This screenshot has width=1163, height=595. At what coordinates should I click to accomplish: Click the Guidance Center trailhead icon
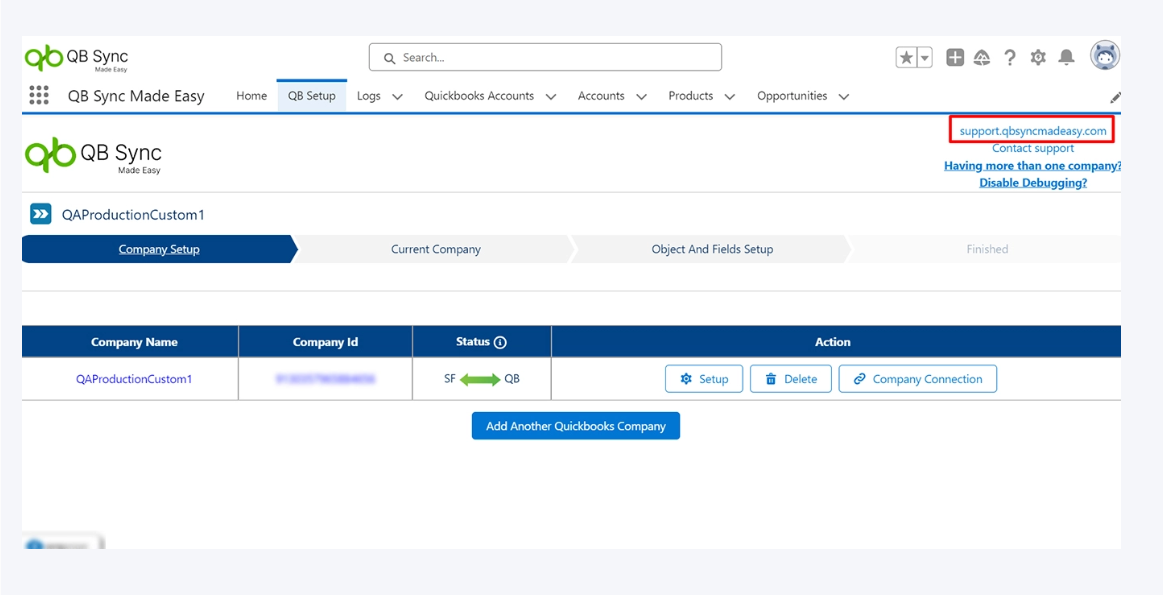(982, 57)
